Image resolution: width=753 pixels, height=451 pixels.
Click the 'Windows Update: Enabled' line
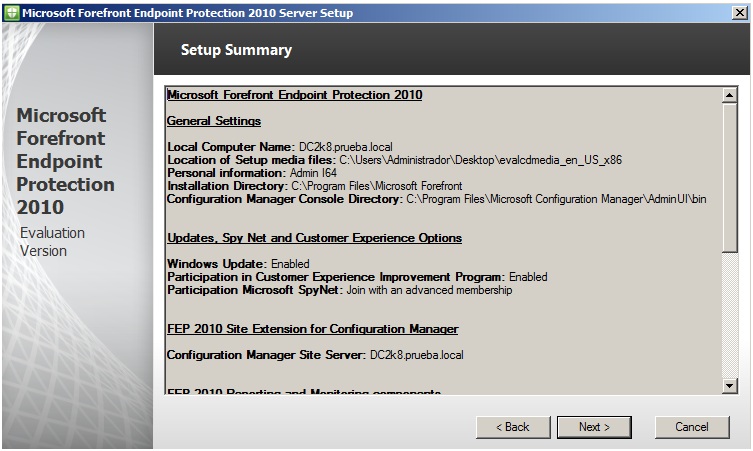(238, 264)
